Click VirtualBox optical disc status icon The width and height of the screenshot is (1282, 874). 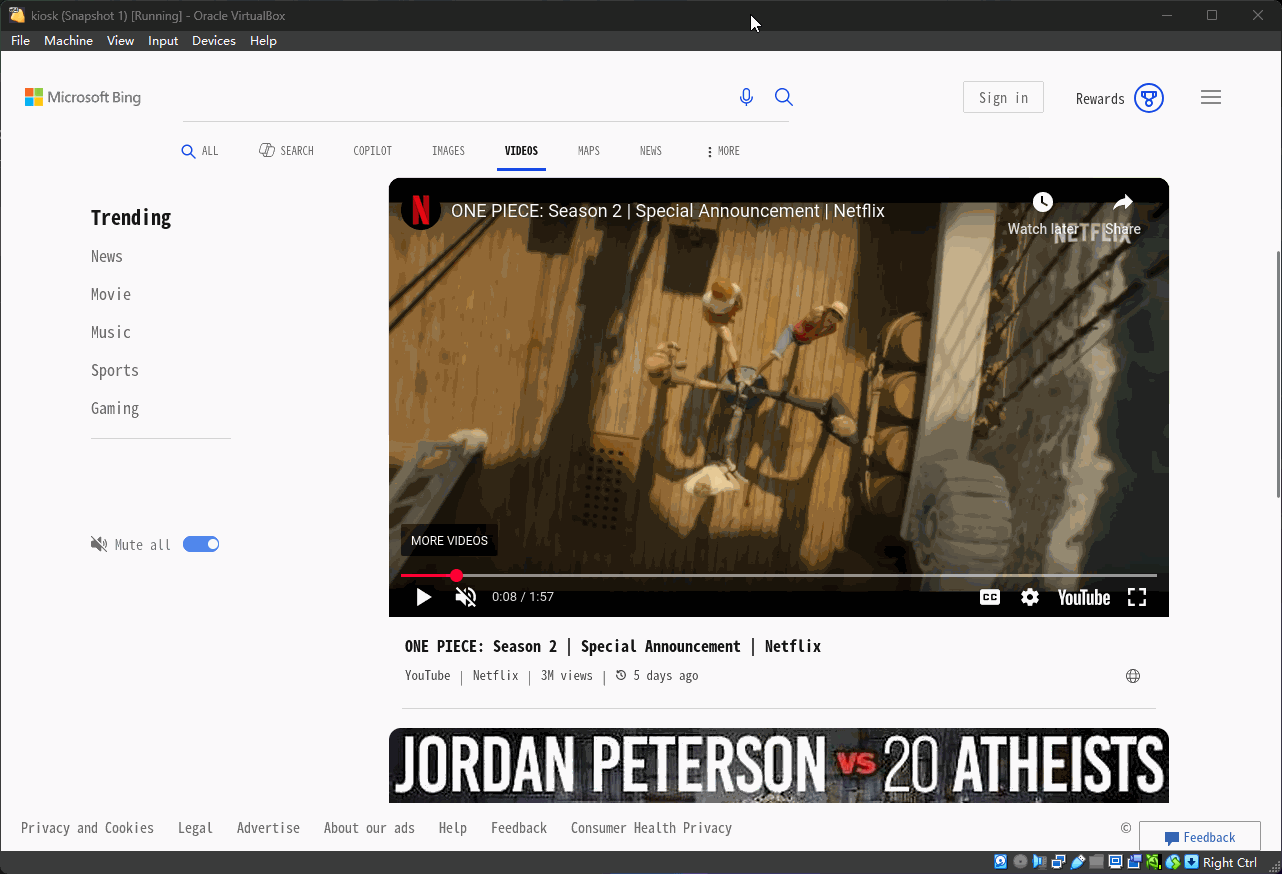tap(1020, 862)
